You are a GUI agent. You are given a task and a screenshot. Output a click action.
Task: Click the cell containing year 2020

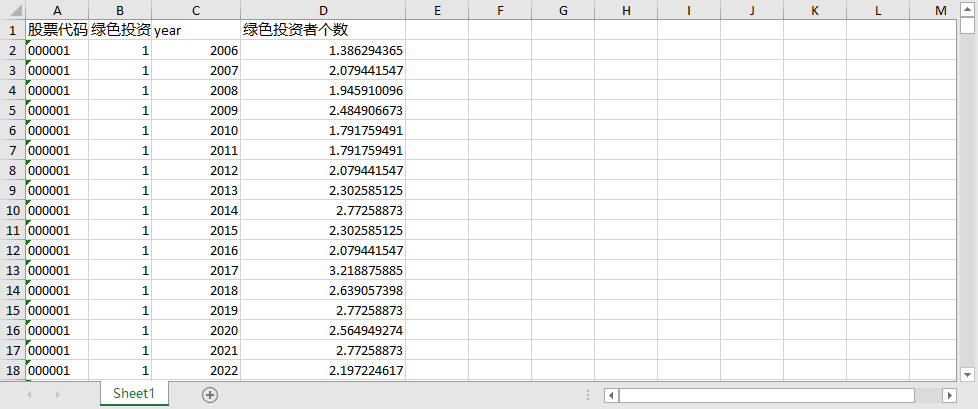196,330
